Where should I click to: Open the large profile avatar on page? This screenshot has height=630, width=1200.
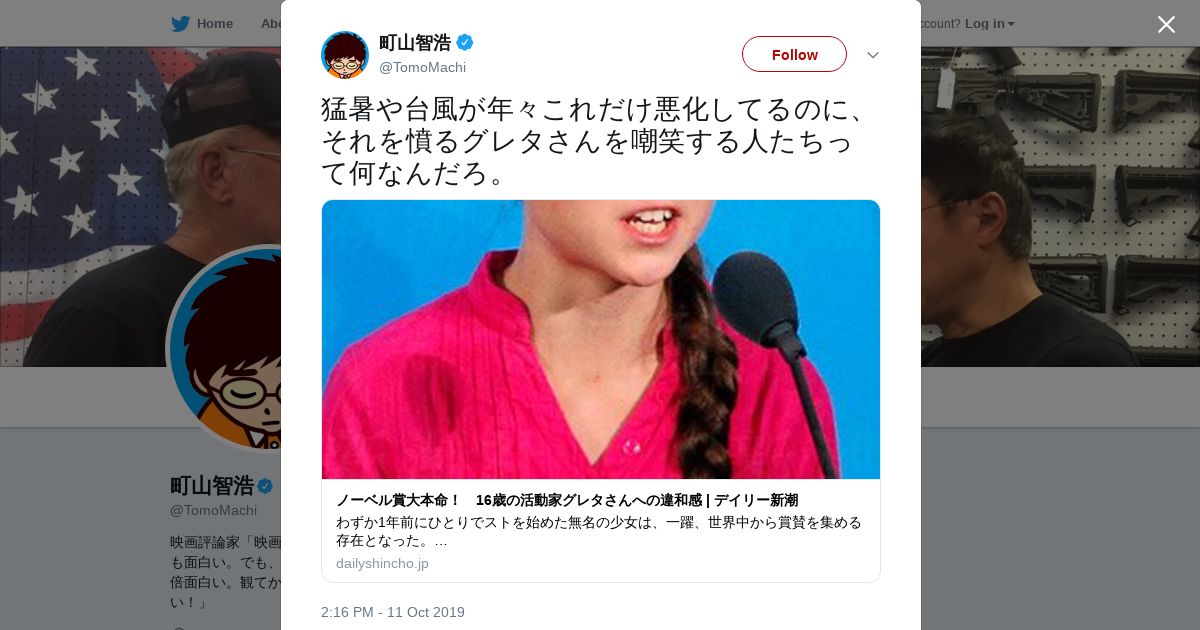tap(225, 349)
